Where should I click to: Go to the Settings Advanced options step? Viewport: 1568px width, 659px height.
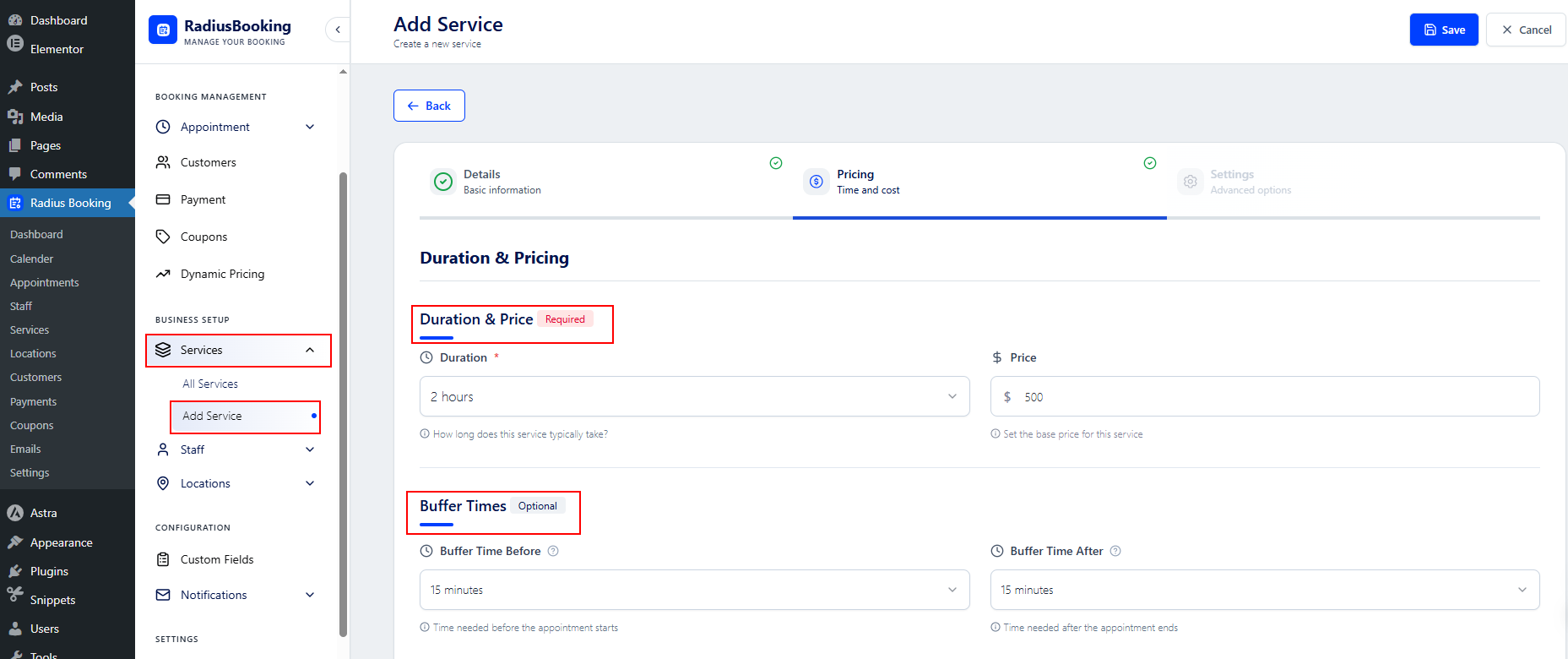point(1354,182)
